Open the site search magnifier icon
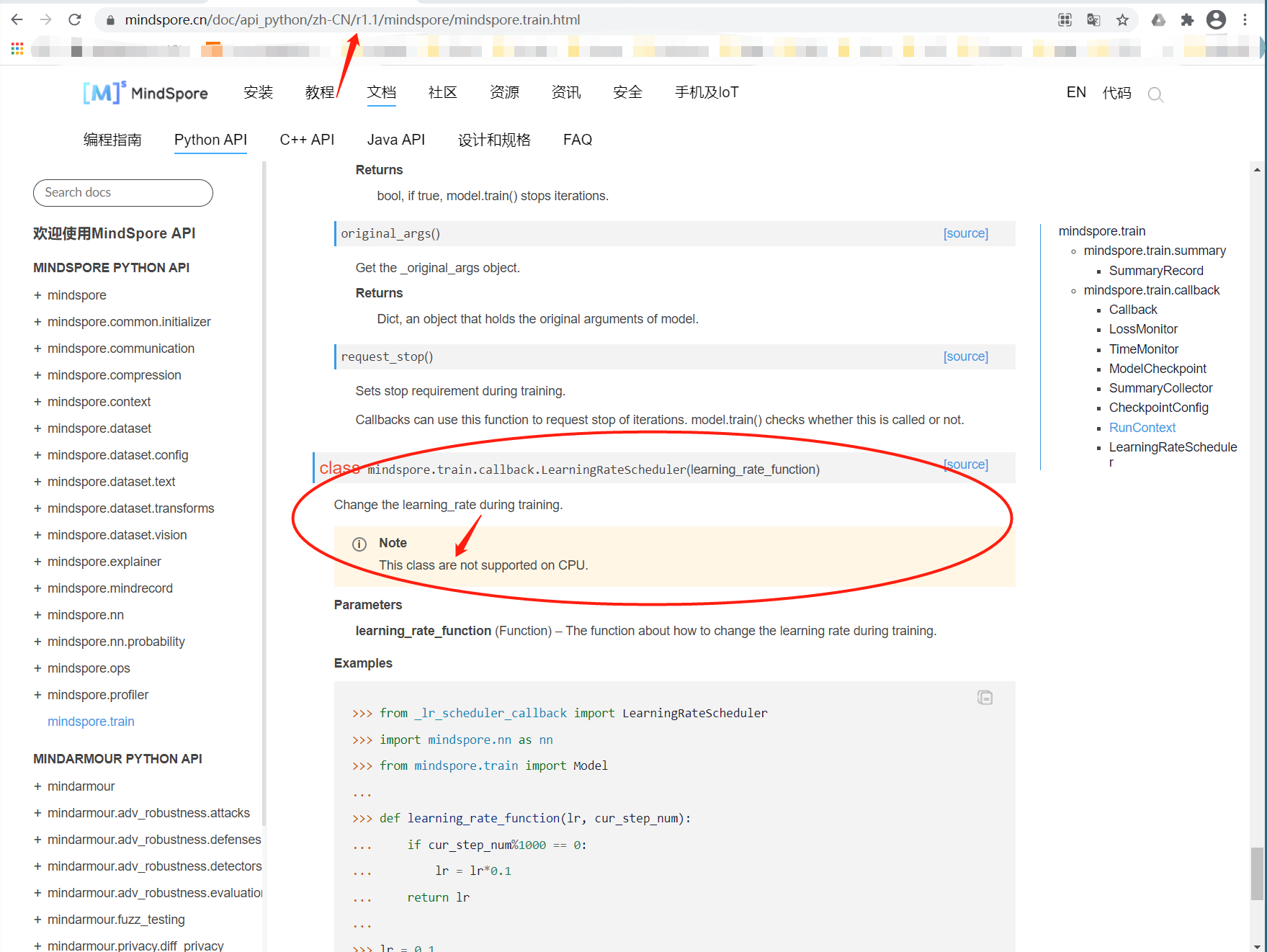 click(1155, 94)
